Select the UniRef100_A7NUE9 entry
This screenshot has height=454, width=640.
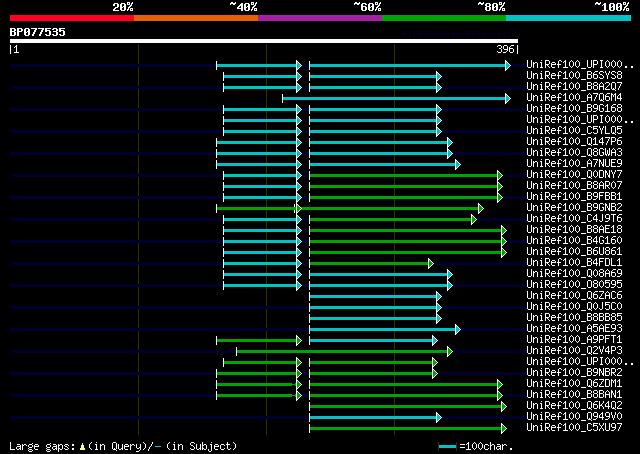point(574,164)
